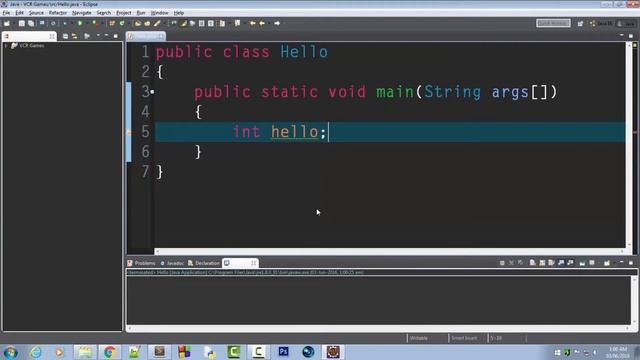This screenshot has width=640, height=360.
Task: Open the Run menu
Action: [141, 13]
